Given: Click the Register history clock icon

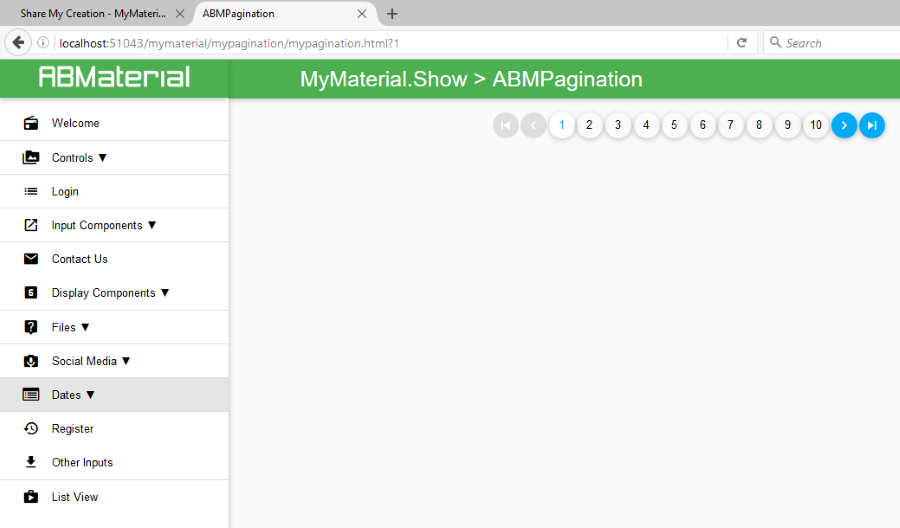Looking at the screenshot, I should (x=31, y=428).
